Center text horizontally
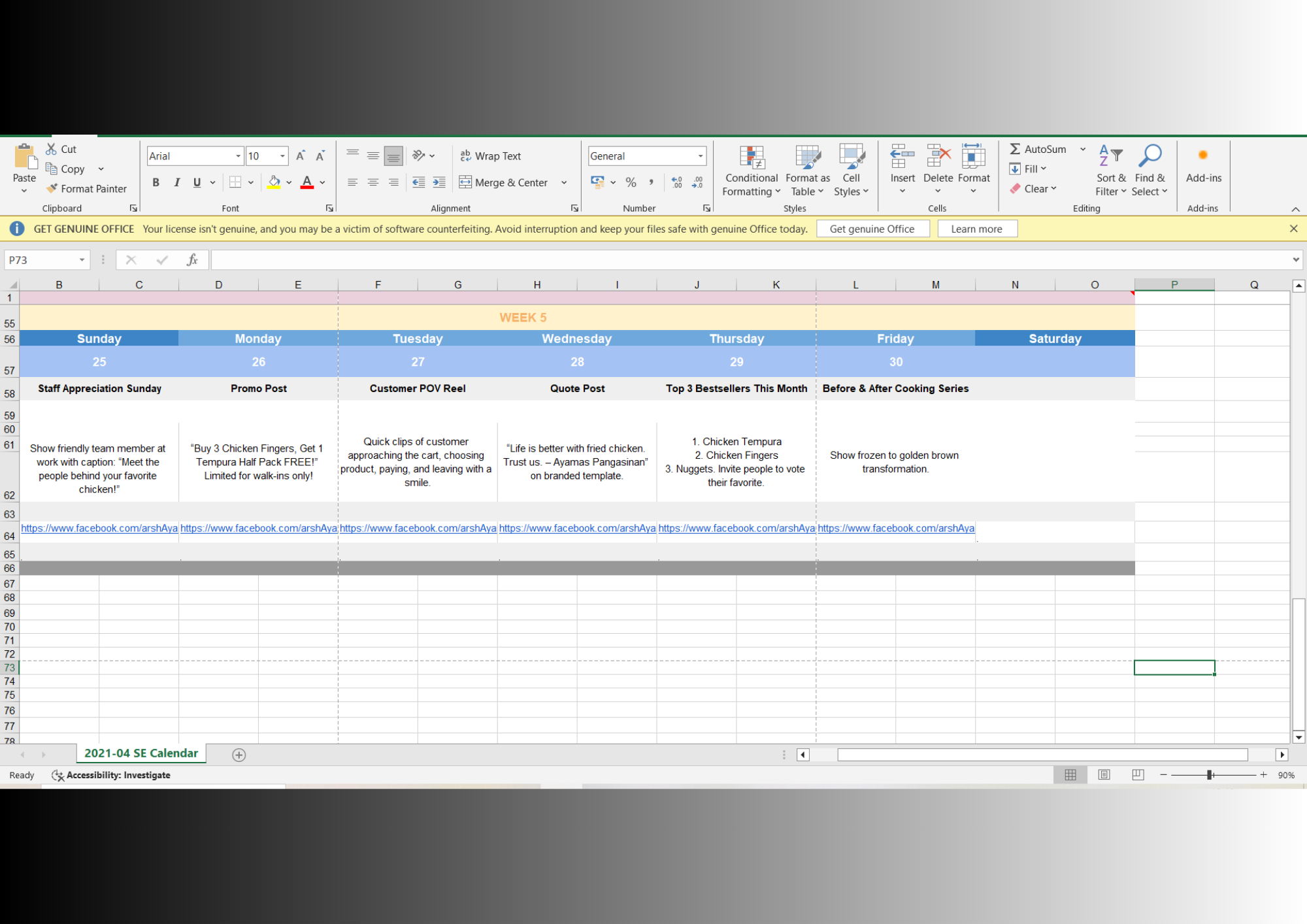This screenshot has width=1307, height=924. [373, 182]
